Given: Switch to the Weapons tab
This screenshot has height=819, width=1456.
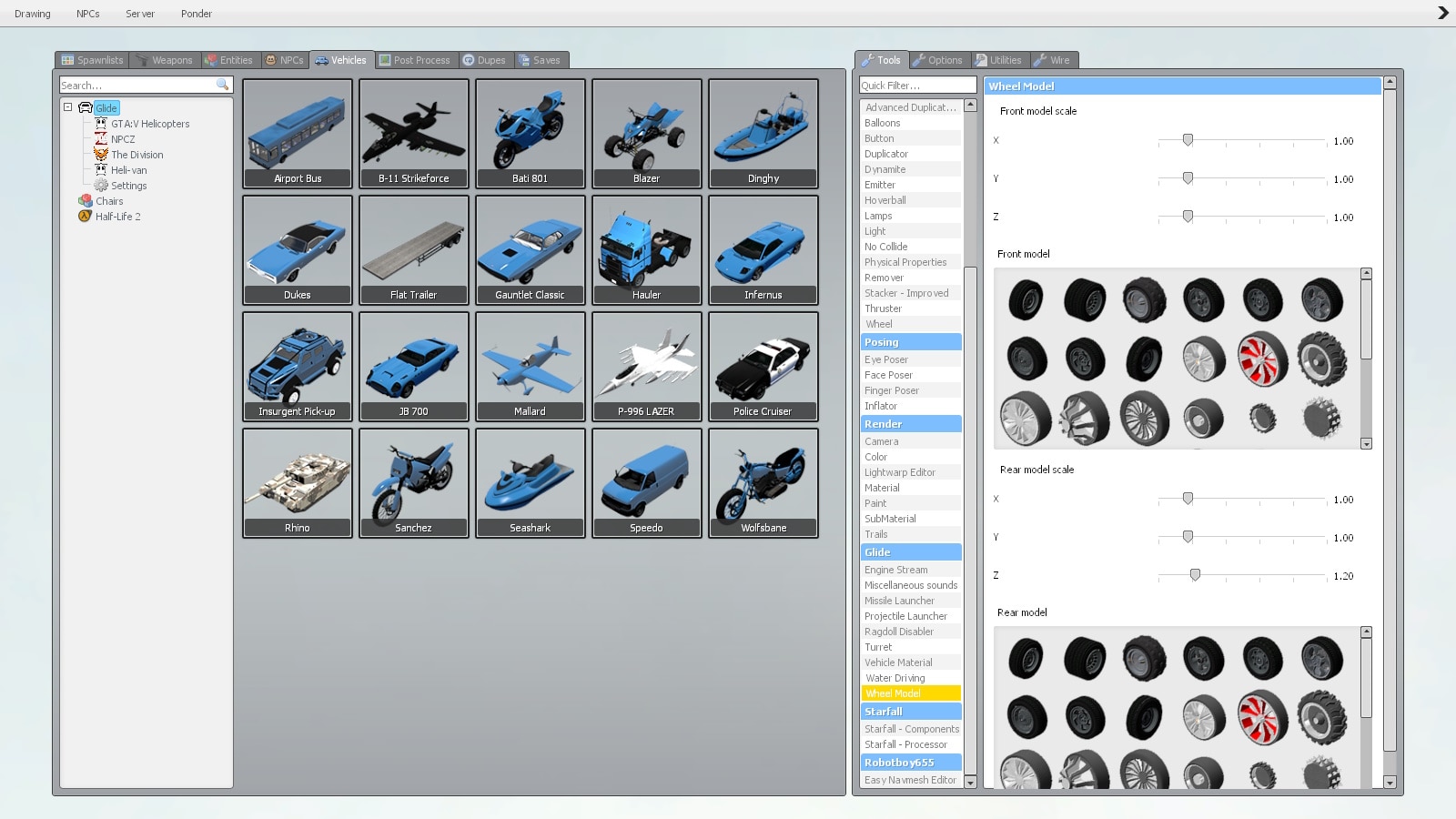Looking at the screenshot, I should point(165,60).
